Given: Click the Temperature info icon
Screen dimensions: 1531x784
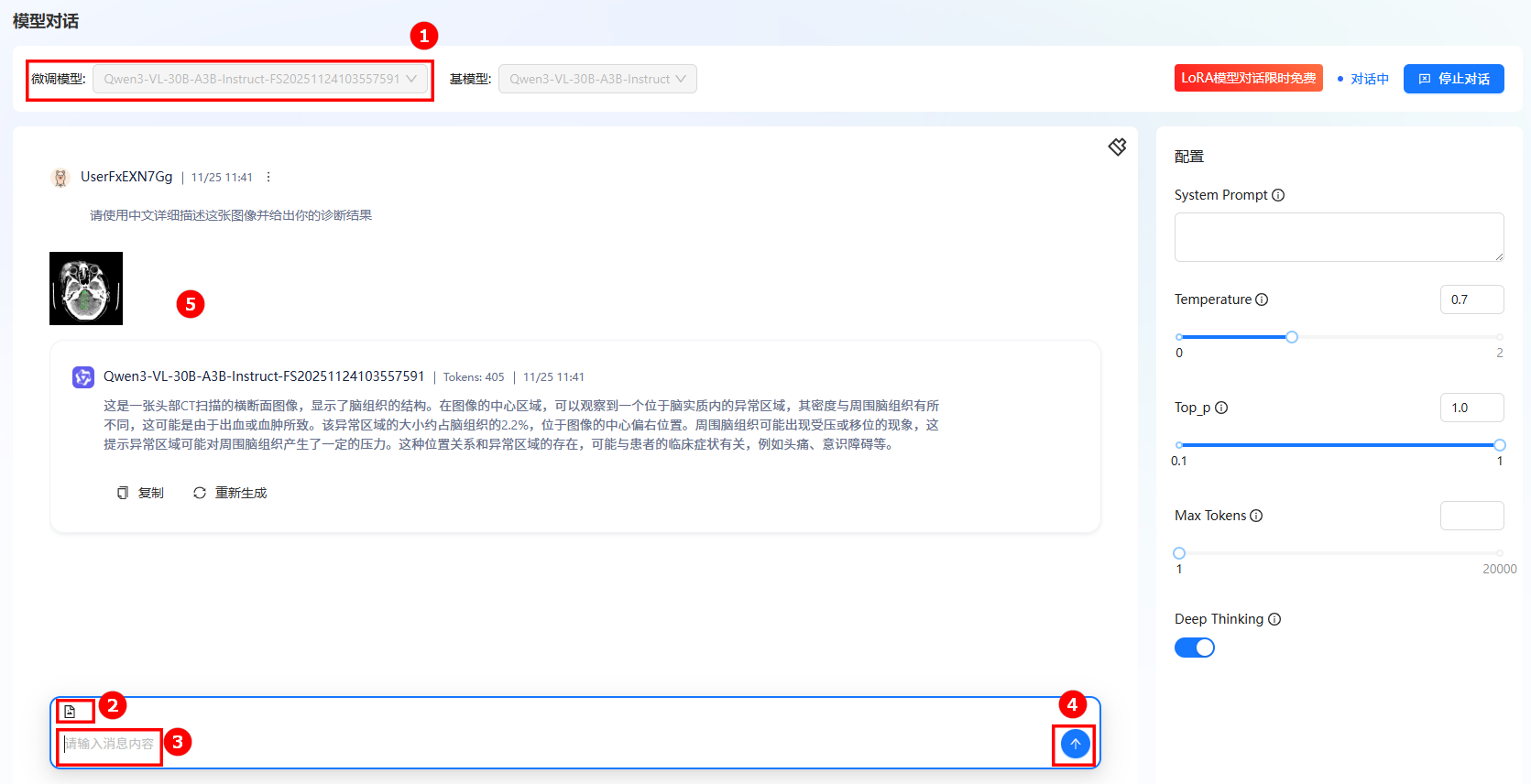Looking at the screenshot, I should (x=1262, y=299).
